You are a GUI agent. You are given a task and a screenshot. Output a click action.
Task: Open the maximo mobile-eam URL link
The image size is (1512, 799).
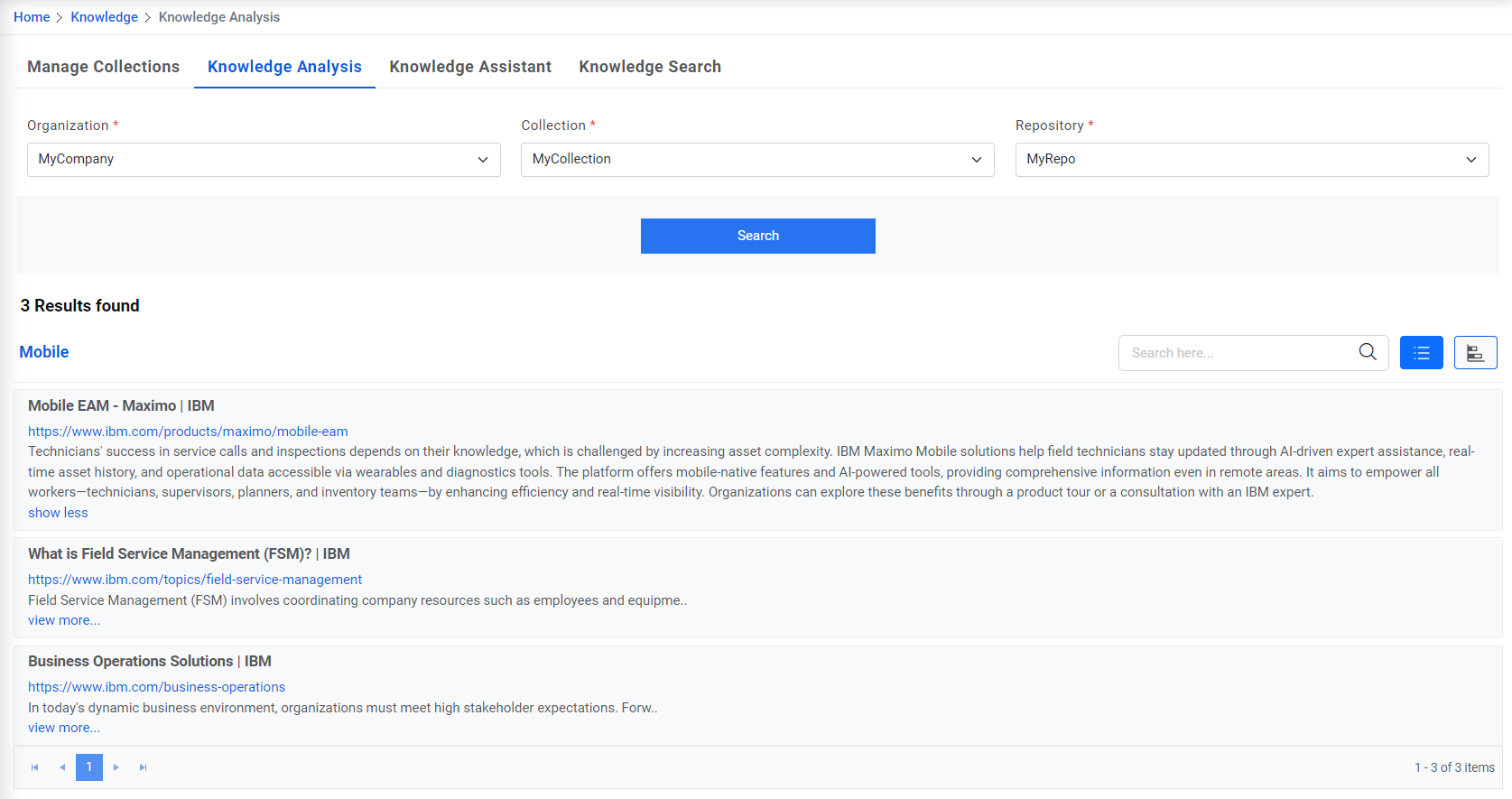point(188,432)
